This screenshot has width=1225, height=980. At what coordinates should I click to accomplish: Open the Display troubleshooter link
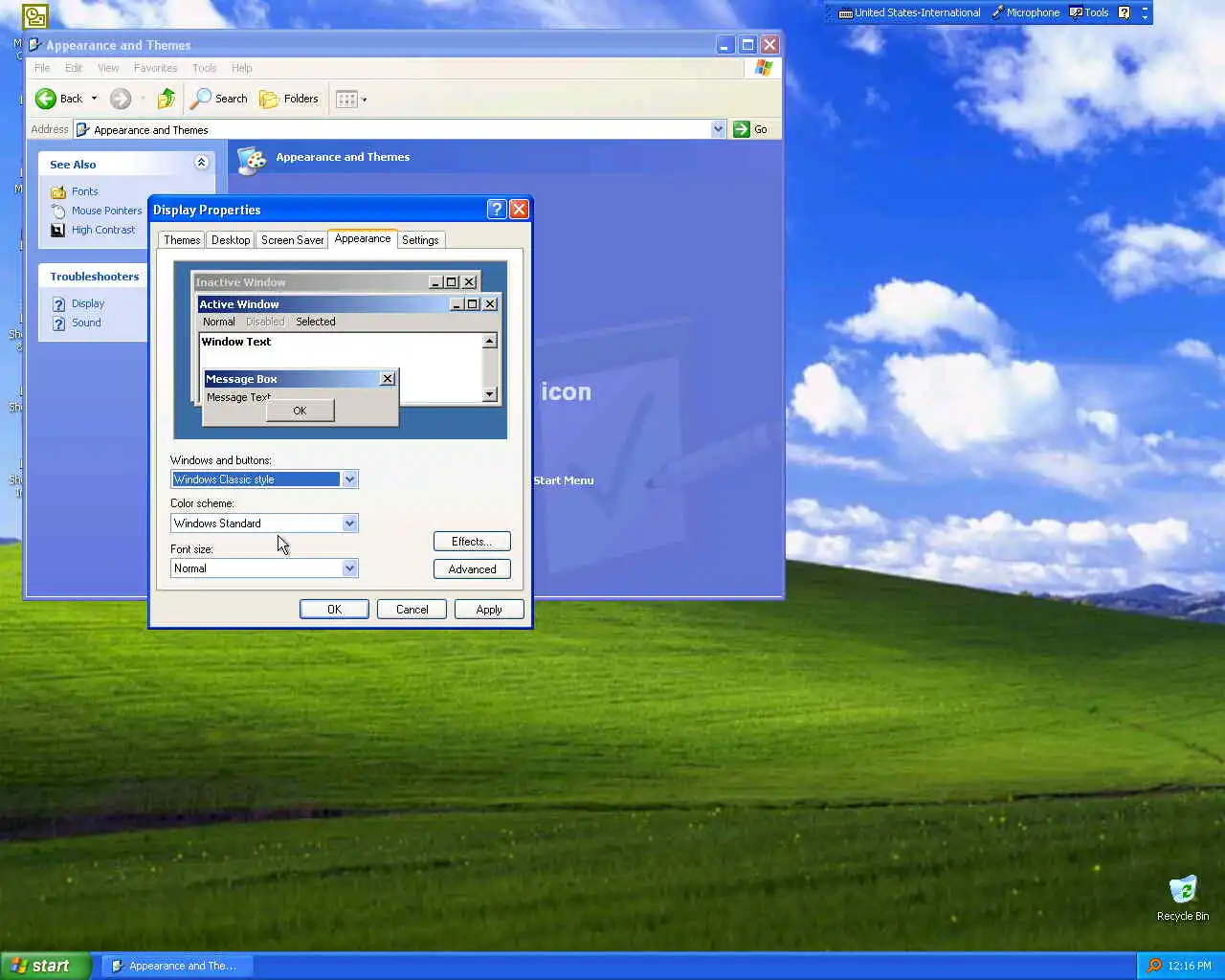(x=88, y=303)
